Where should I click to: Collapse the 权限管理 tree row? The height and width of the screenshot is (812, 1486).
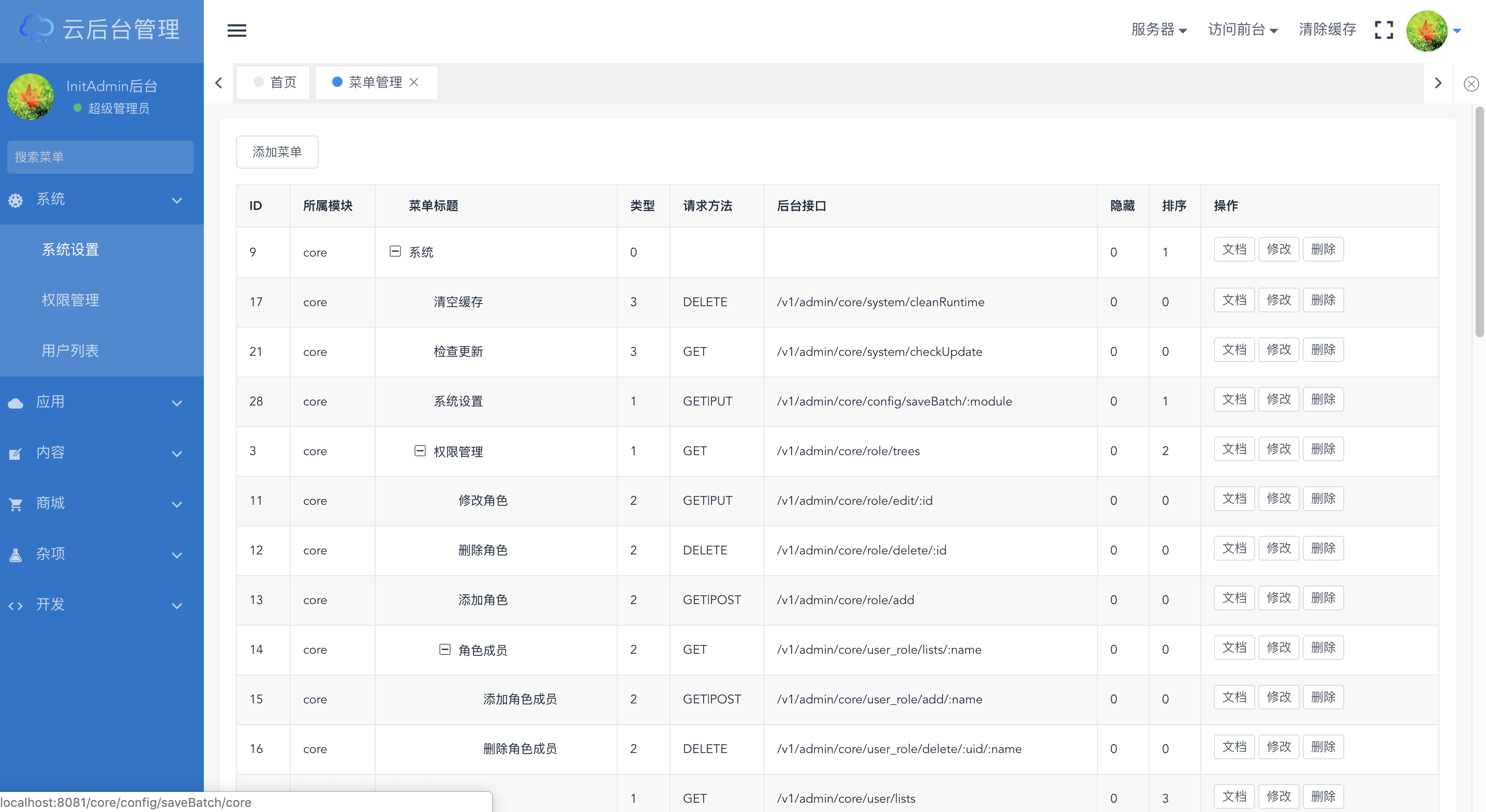[x=420, y=450]
